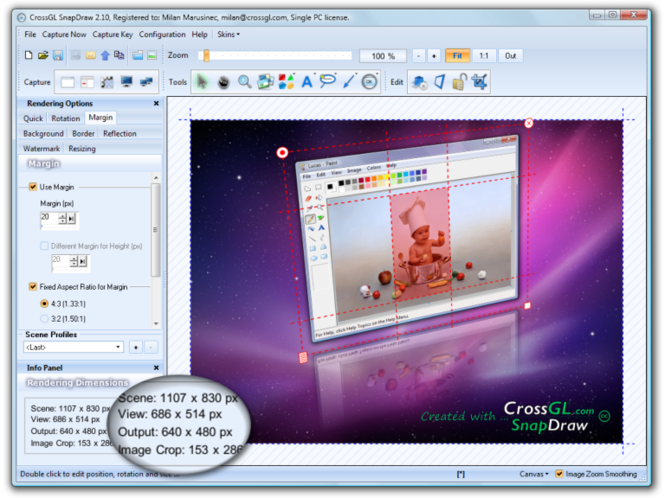This screenshot has width=665, height=498.
Task: Click the crop Edit icon
Action: [480, 82]
